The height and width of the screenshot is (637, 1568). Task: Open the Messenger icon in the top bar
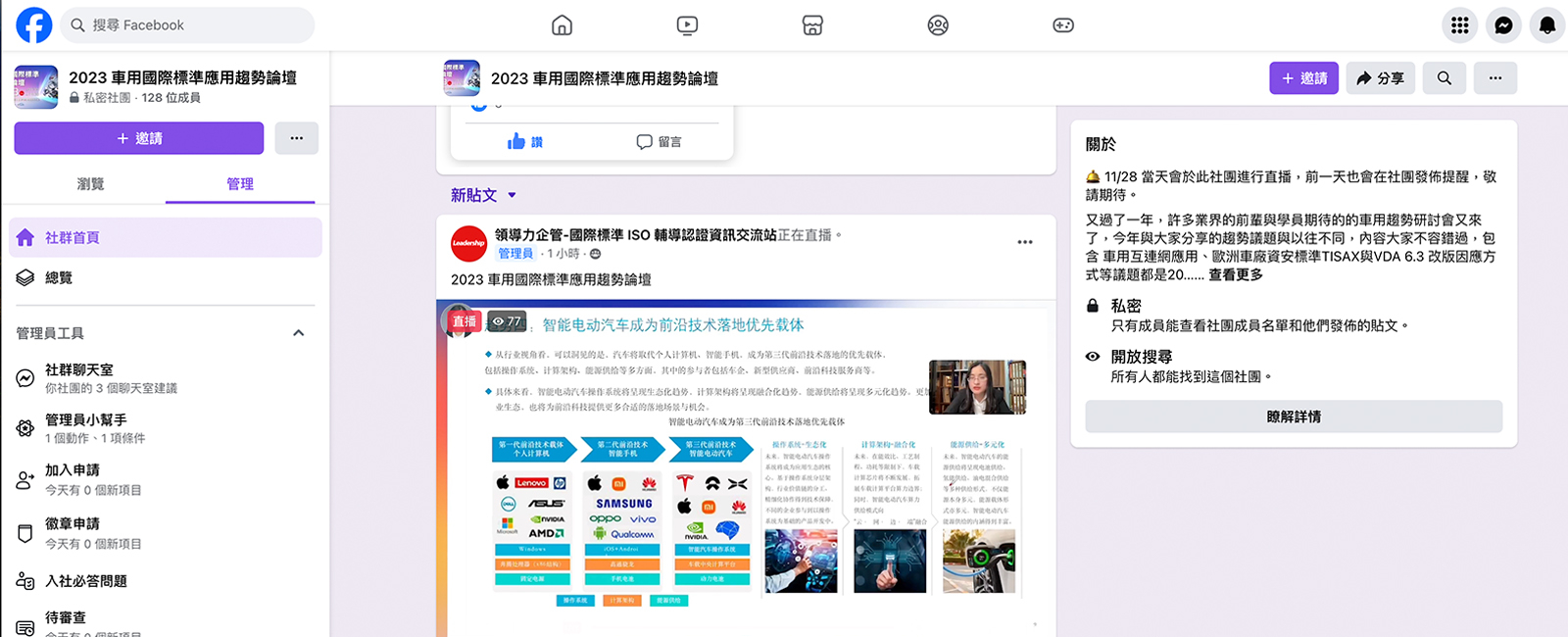click(1503, 25)
